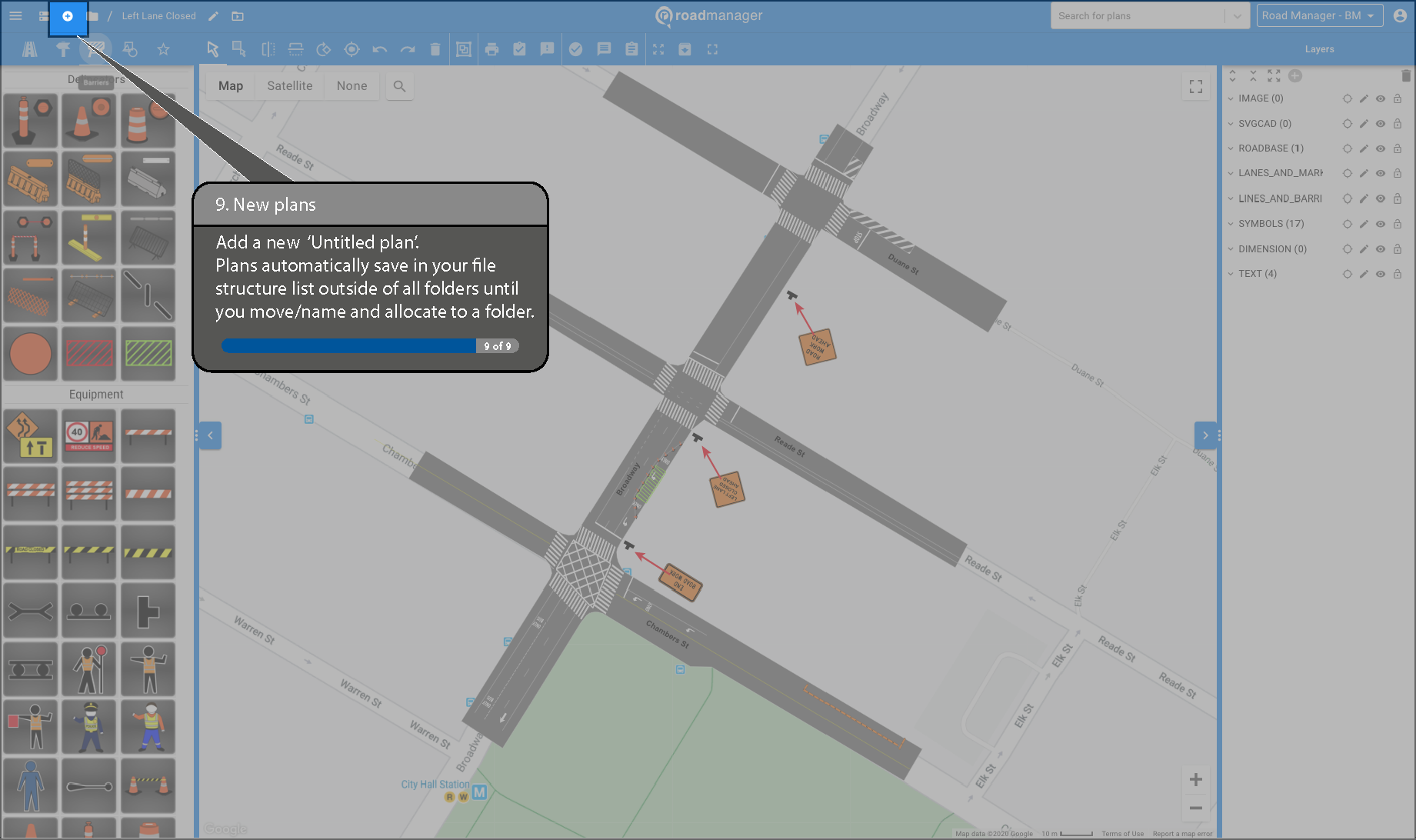Screen dimensions: 1416x840
Task: Edit the SYMBOLS layer pencil icon
Action: click(x=1364, y=224)
